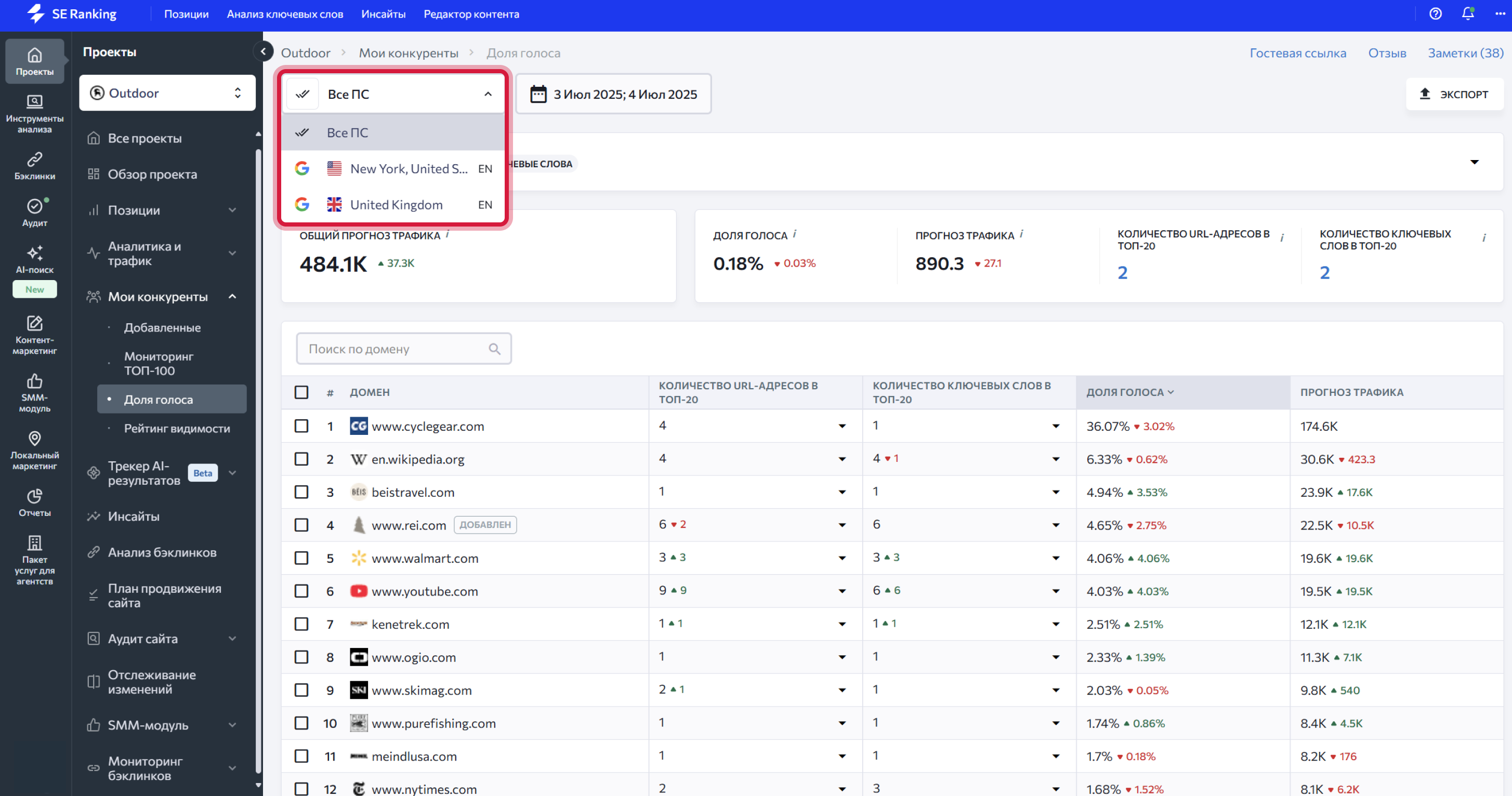Viewport: 1512px width, 796px height.
Task: Click the Audit sidebar icon
Action: click(x=35, y=213)
